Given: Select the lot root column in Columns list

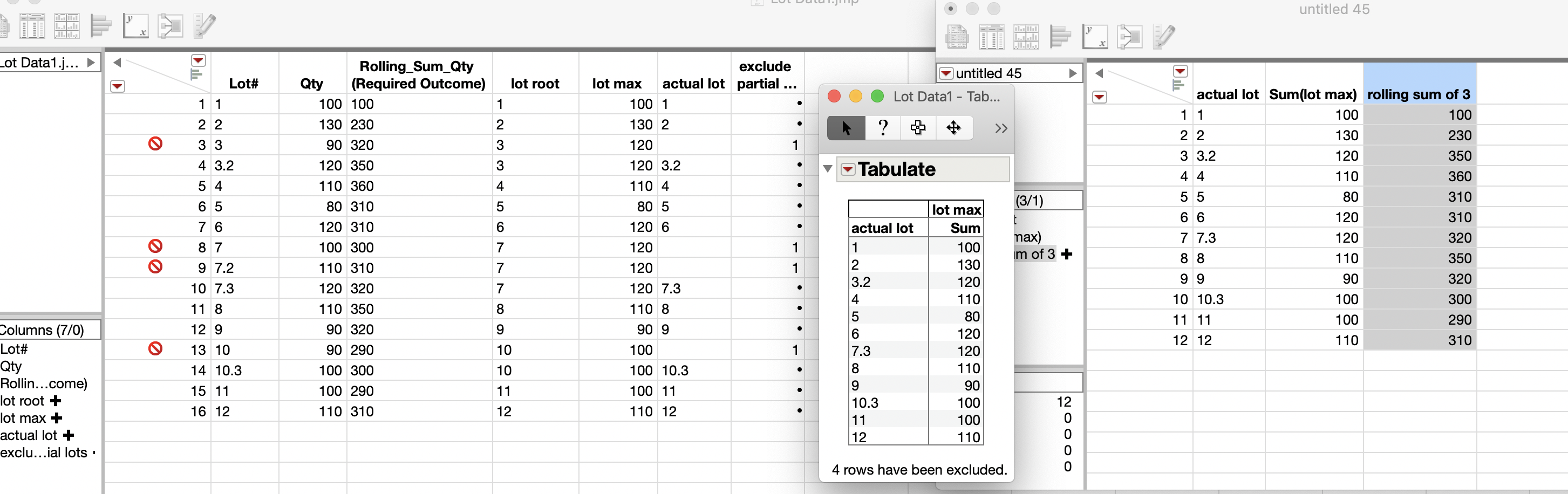Looking at the screenshot, I should click(x=23, y=401).
